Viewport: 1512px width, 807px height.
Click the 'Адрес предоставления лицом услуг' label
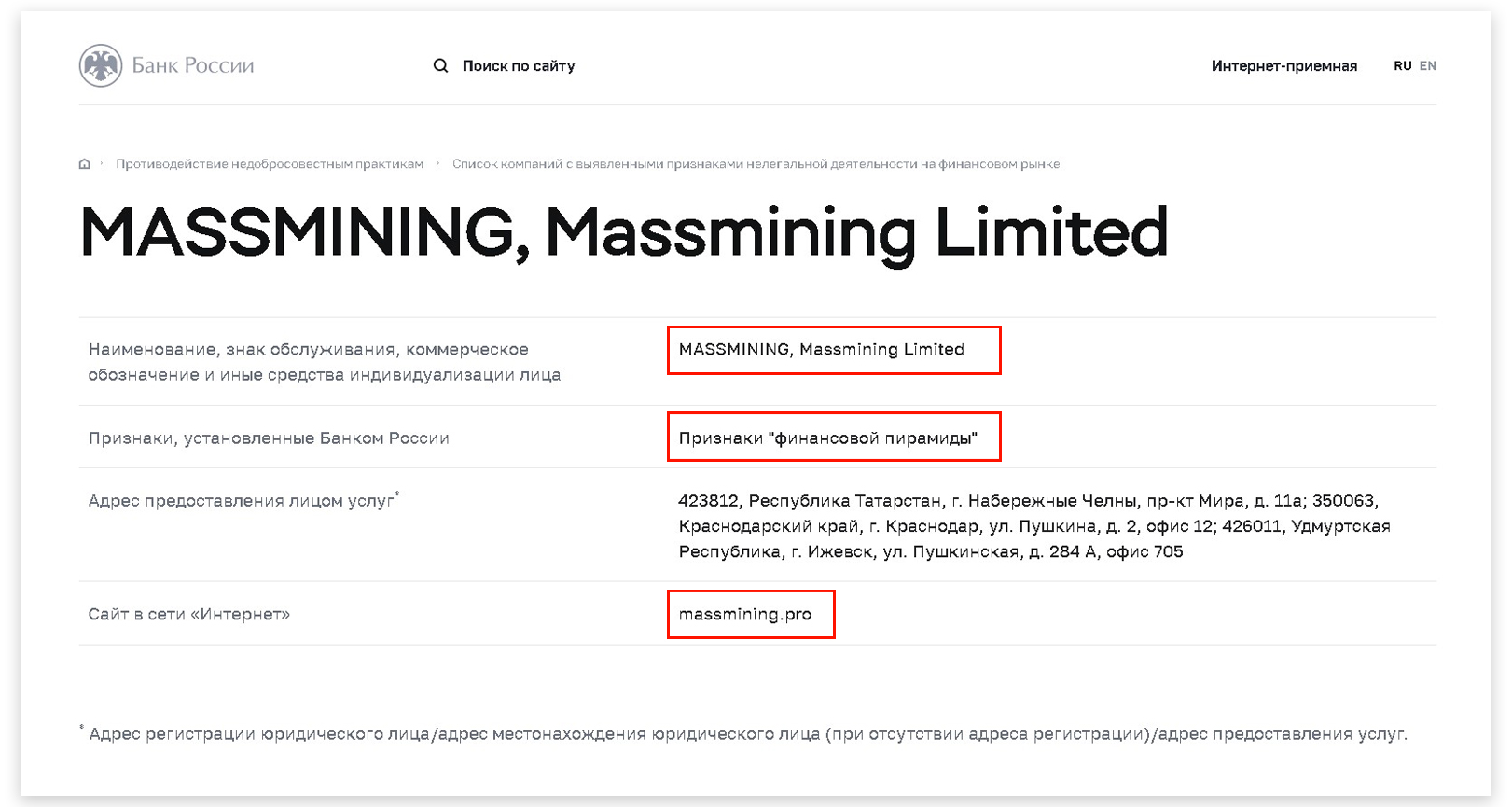[x=241, y=501]
